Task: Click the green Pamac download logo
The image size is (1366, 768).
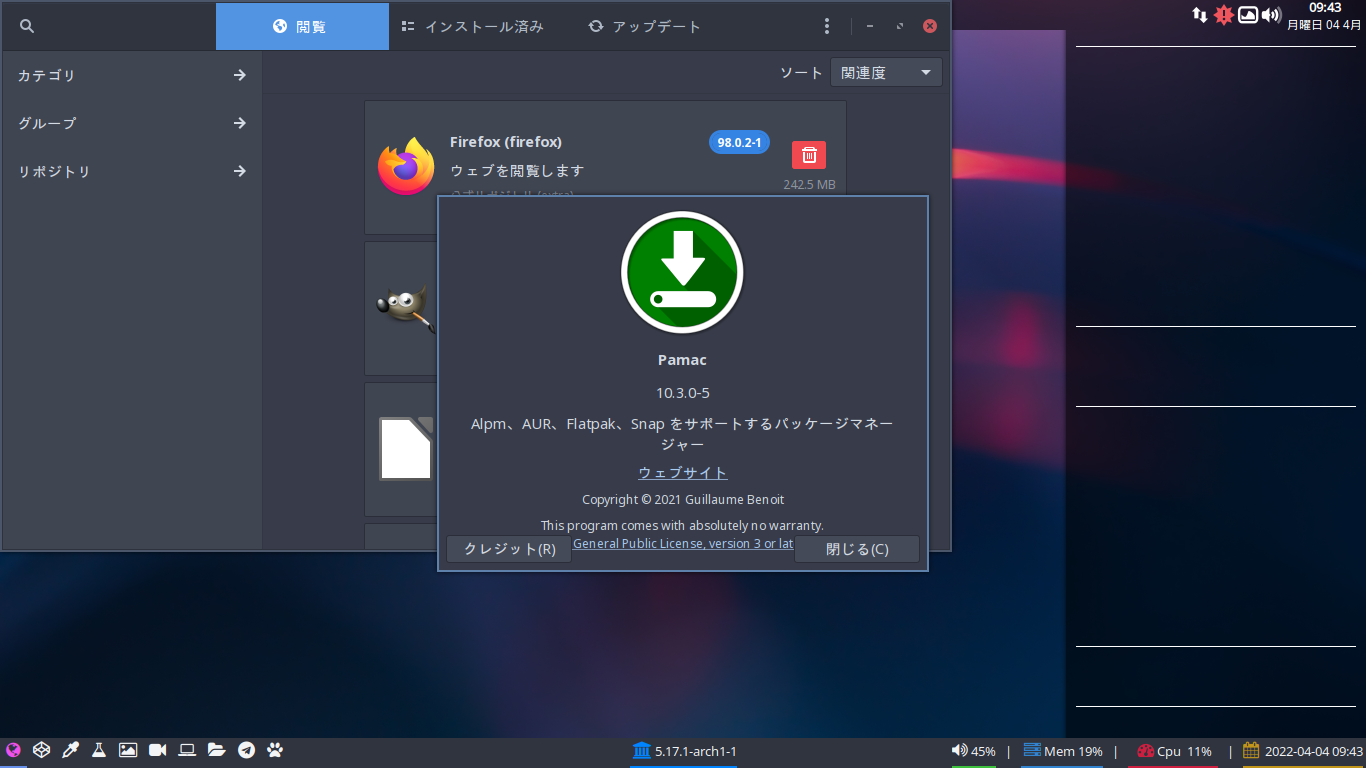Action: point(682,272)
